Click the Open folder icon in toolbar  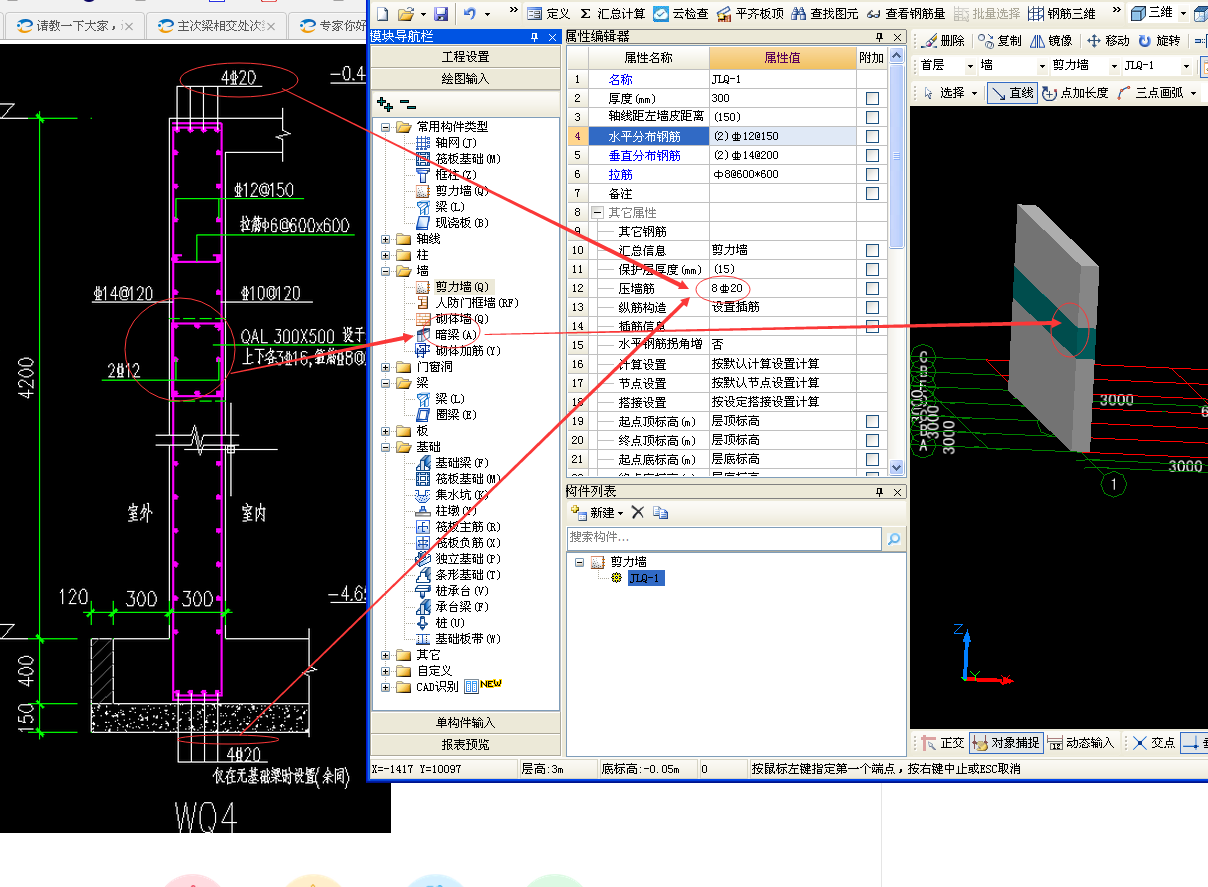tap(405, 13)
